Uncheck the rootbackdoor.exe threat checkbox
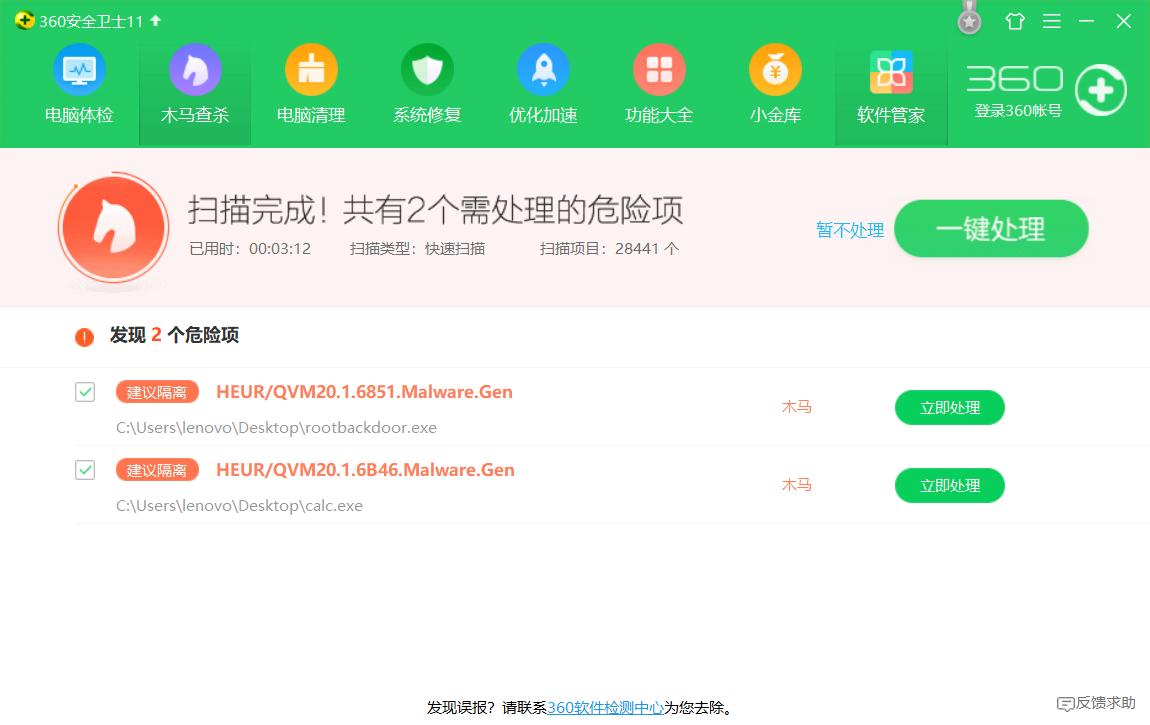1150x725 pixels. (x=84, y=392)
